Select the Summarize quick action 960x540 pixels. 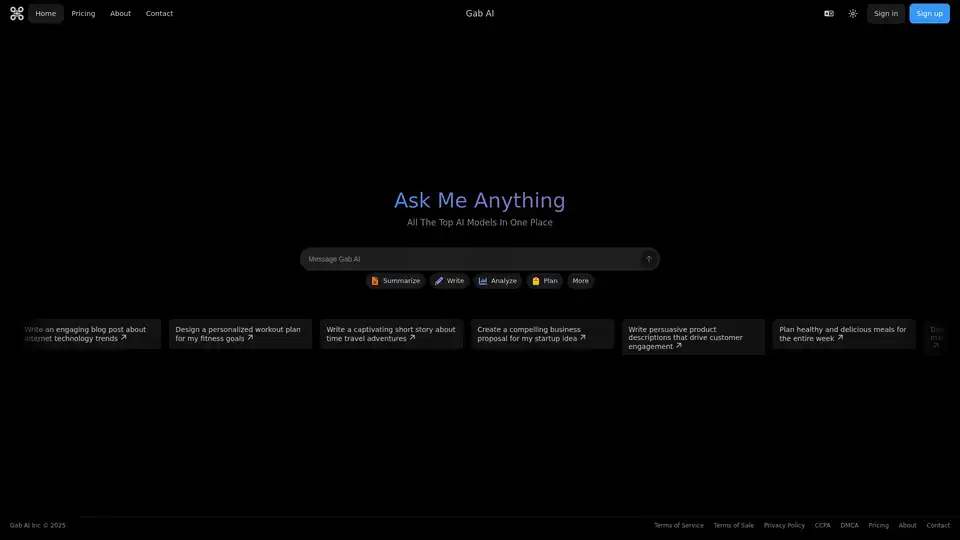click(x=395, y=281)
